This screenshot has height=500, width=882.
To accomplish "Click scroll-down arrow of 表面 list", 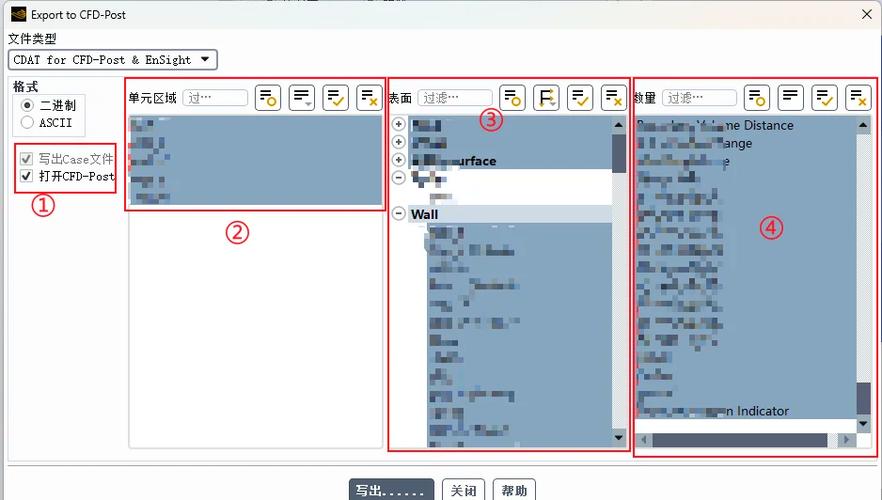I will [x=619, y=438].
